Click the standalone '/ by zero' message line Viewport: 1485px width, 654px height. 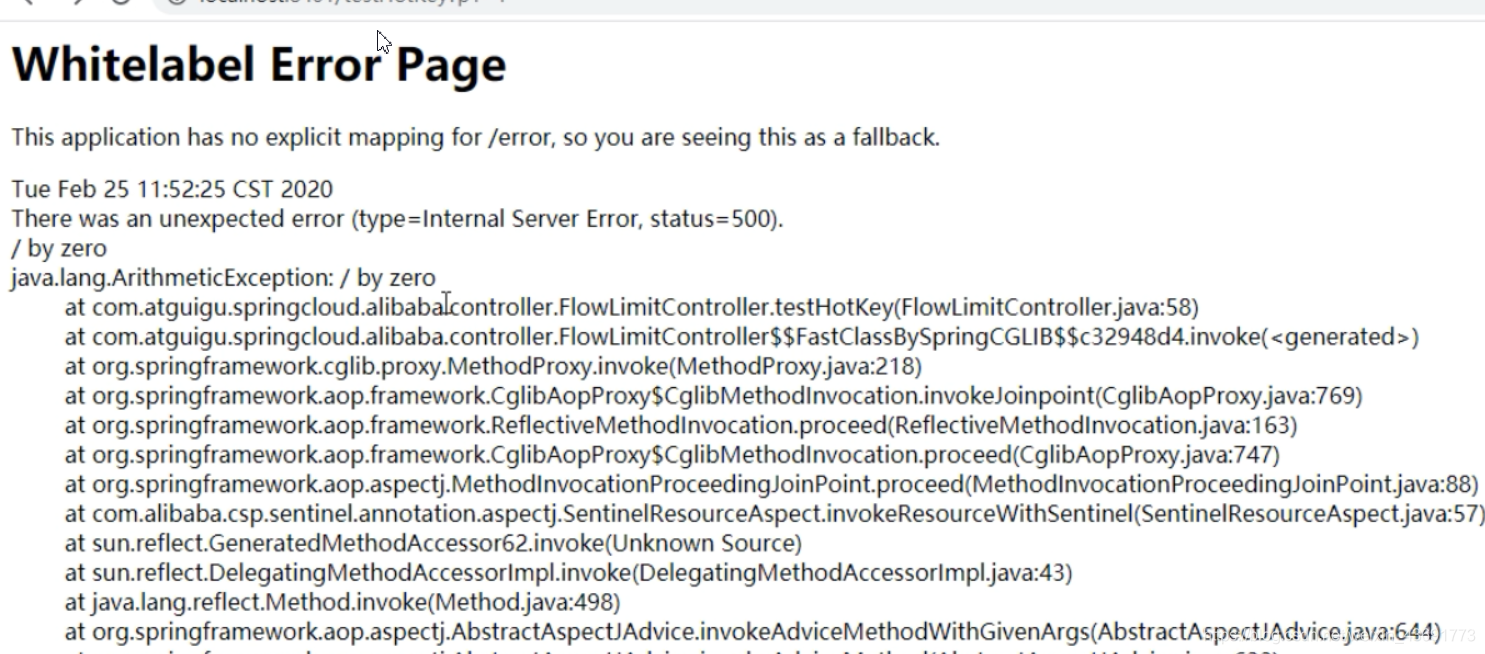pyautogui.click(x=59, y=248)
